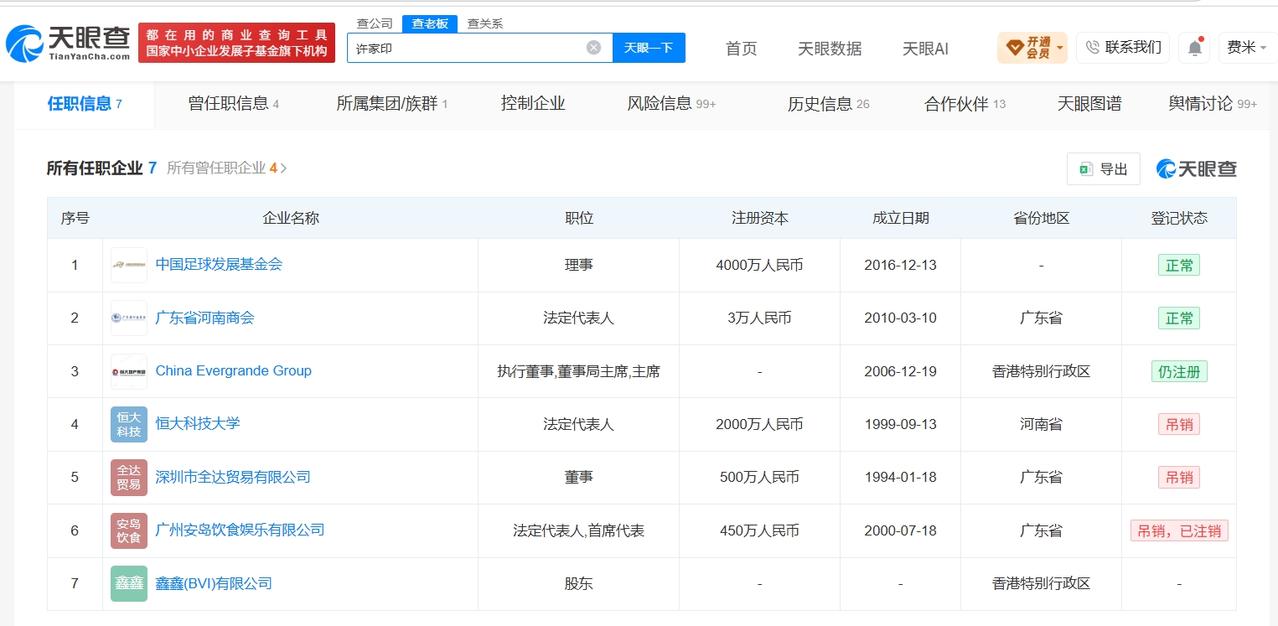Viewport: 1278px width, 626px height.
Task: Open the 恒大科技大学 company link
Action: click(x=197, y=423)
